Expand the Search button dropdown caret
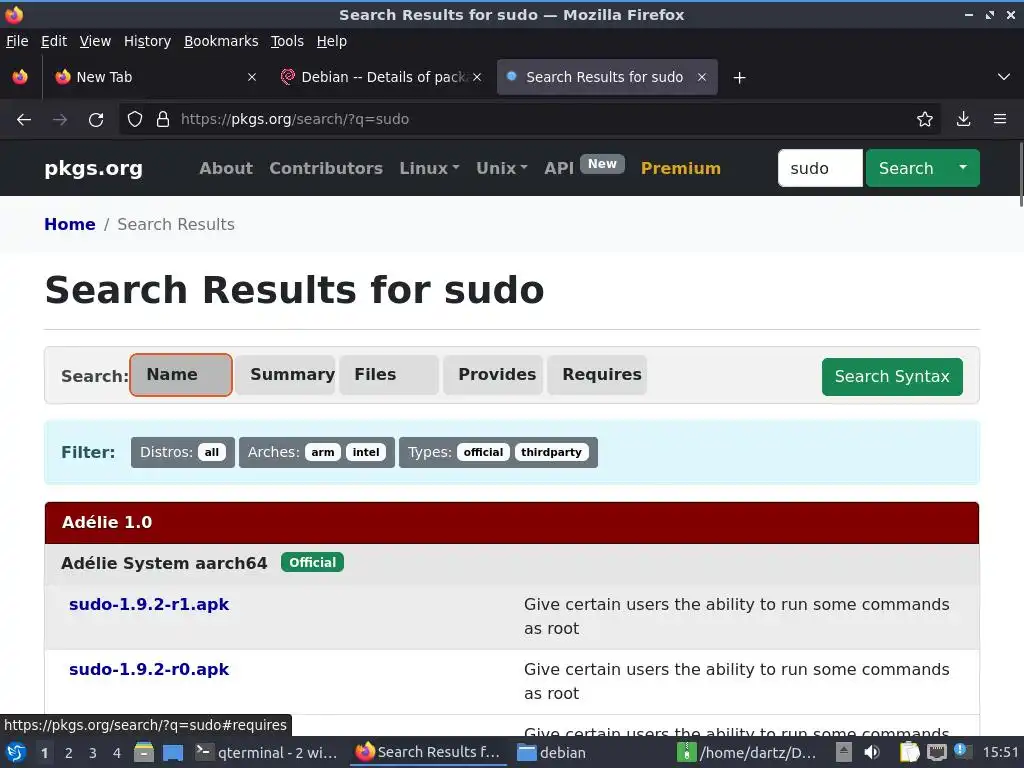This screenshot has height=768, width=1024. [x=963, y=168]
